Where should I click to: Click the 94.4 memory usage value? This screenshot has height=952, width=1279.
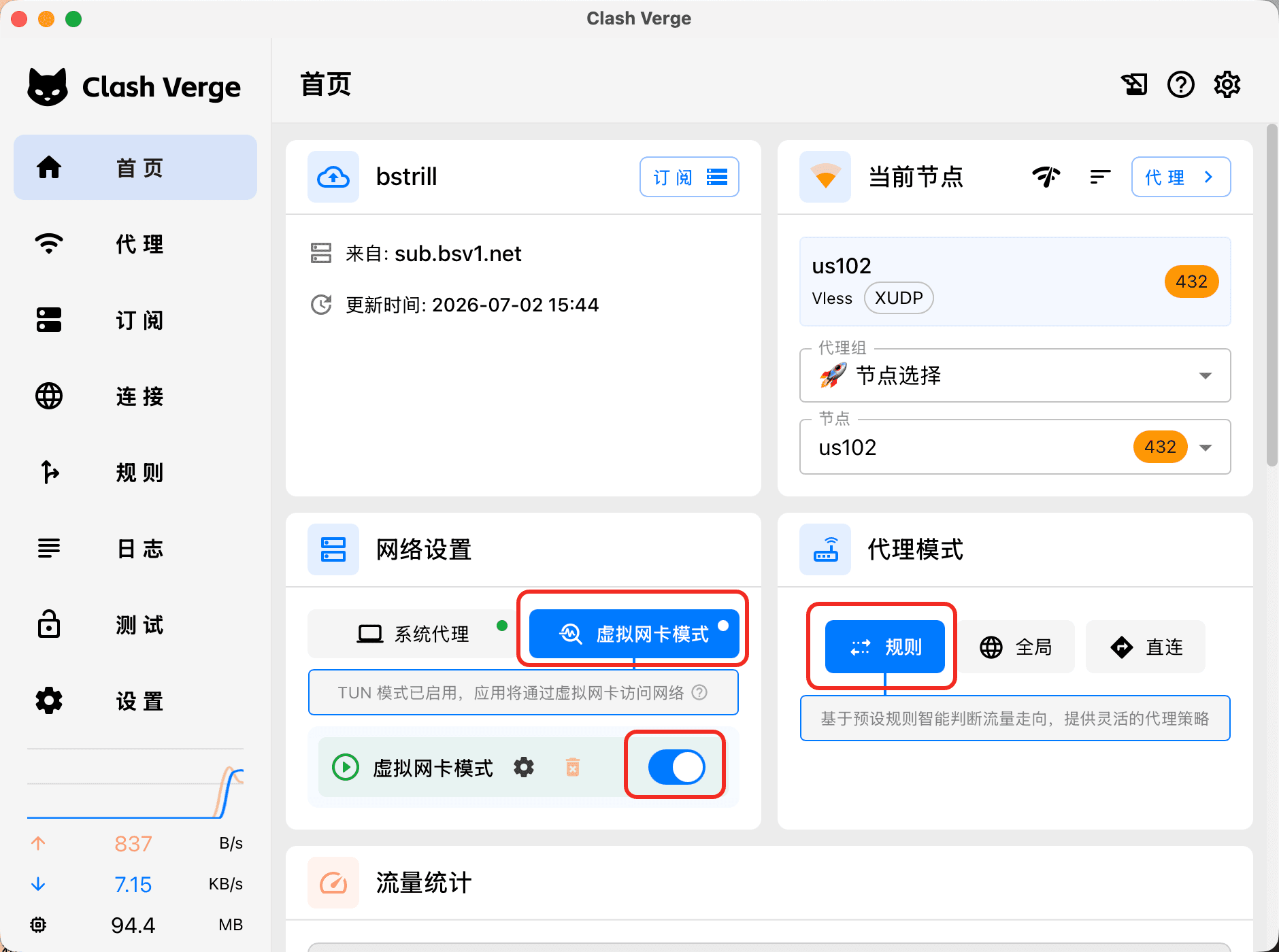133,925
